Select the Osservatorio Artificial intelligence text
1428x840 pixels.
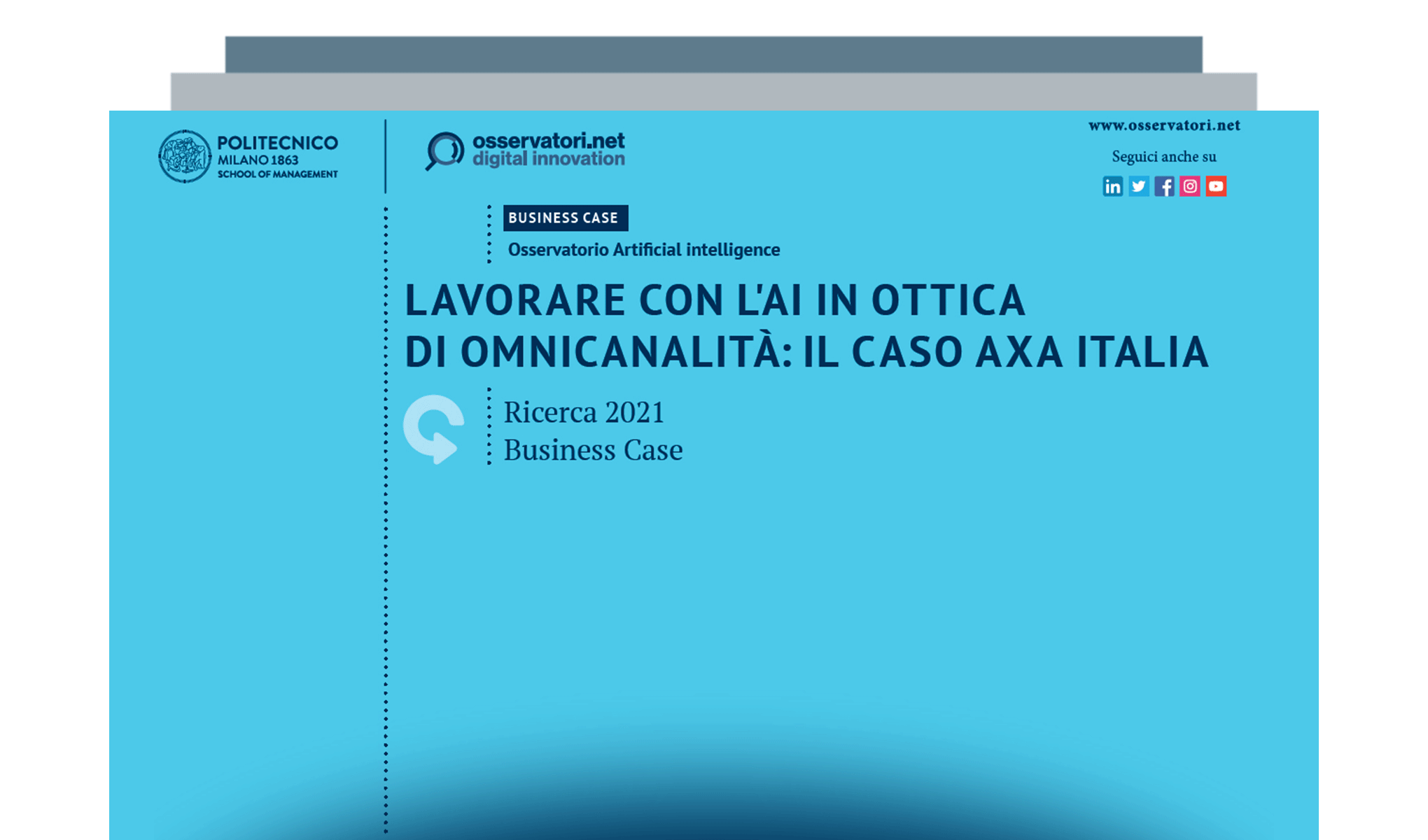[644, 249]
